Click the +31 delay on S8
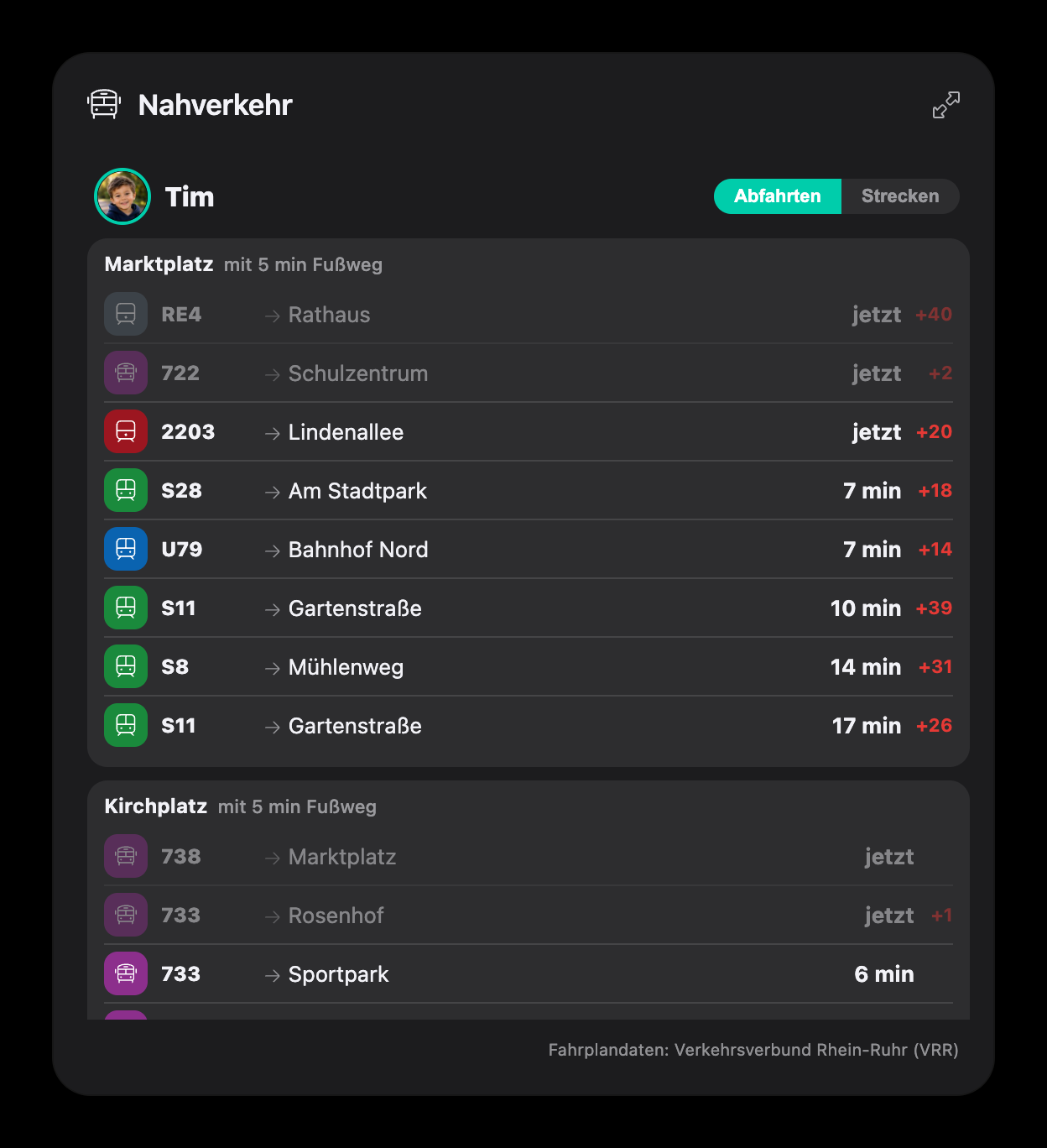This screenshot has width=1047, height=1148. [935, 667]
